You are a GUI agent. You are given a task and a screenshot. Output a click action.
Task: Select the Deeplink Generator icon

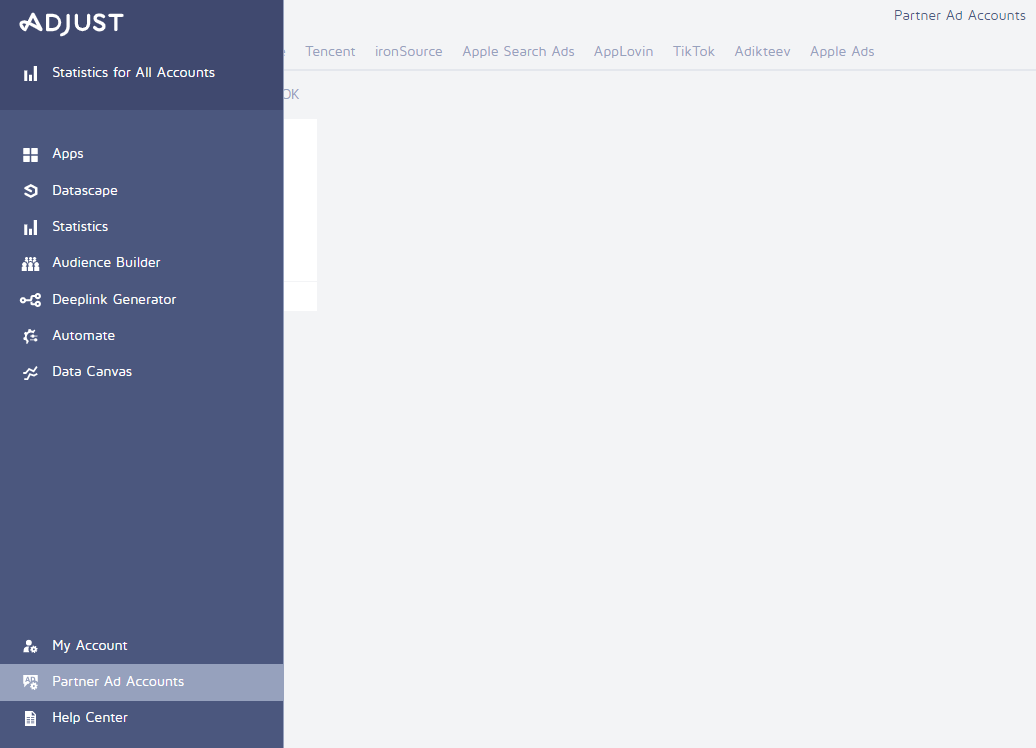coord(31,299)
